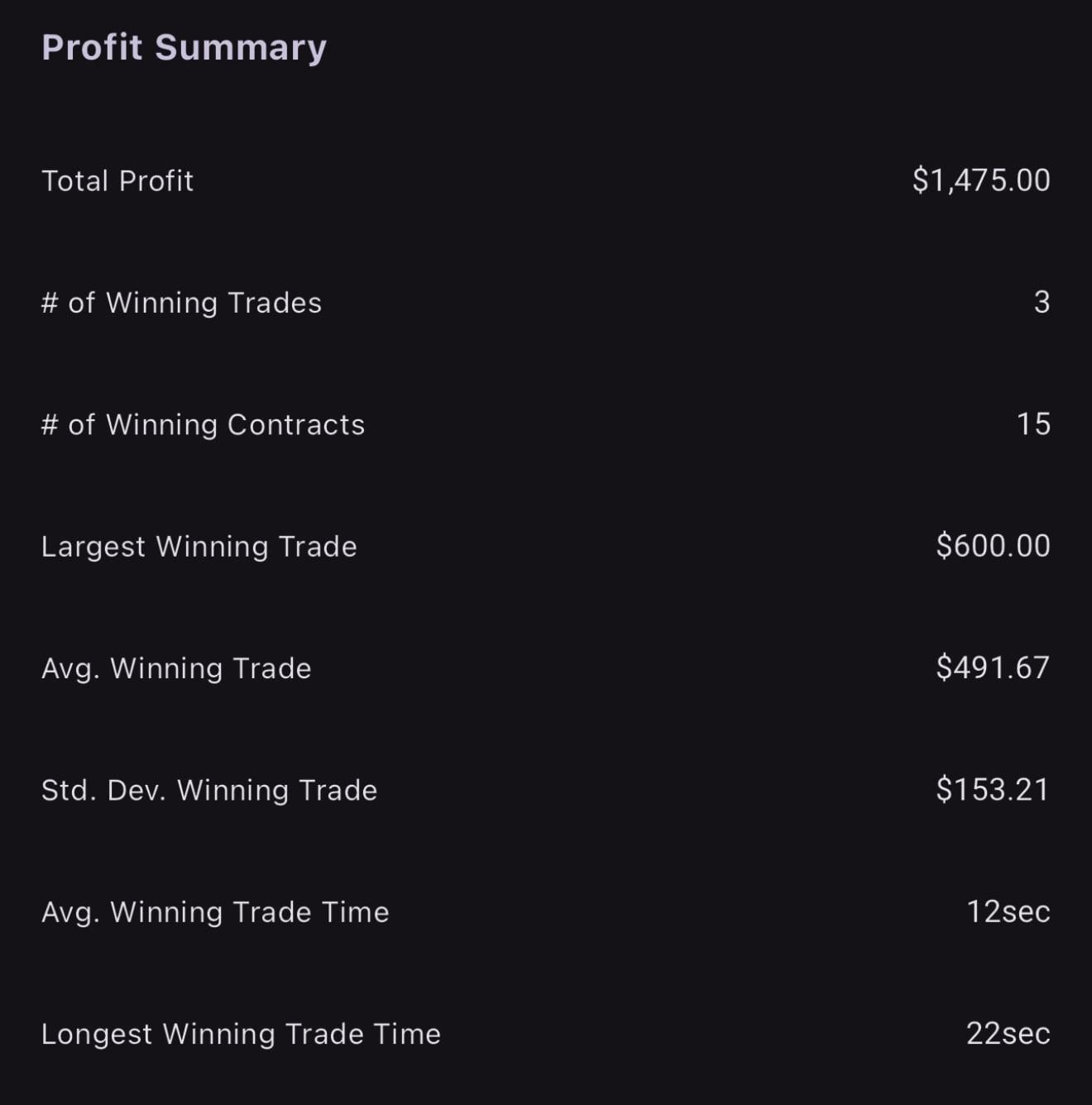The width and height of the screenshot is (1092, 1105).
Task: Click the word Profit in the title
Action: (92, 47)
